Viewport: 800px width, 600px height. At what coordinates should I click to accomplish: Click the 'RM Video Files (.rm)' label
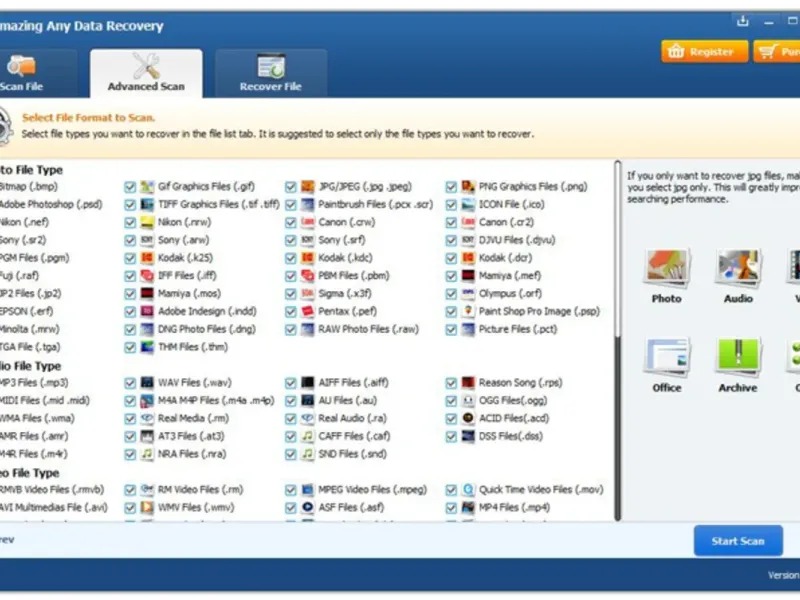pos(201,490)
